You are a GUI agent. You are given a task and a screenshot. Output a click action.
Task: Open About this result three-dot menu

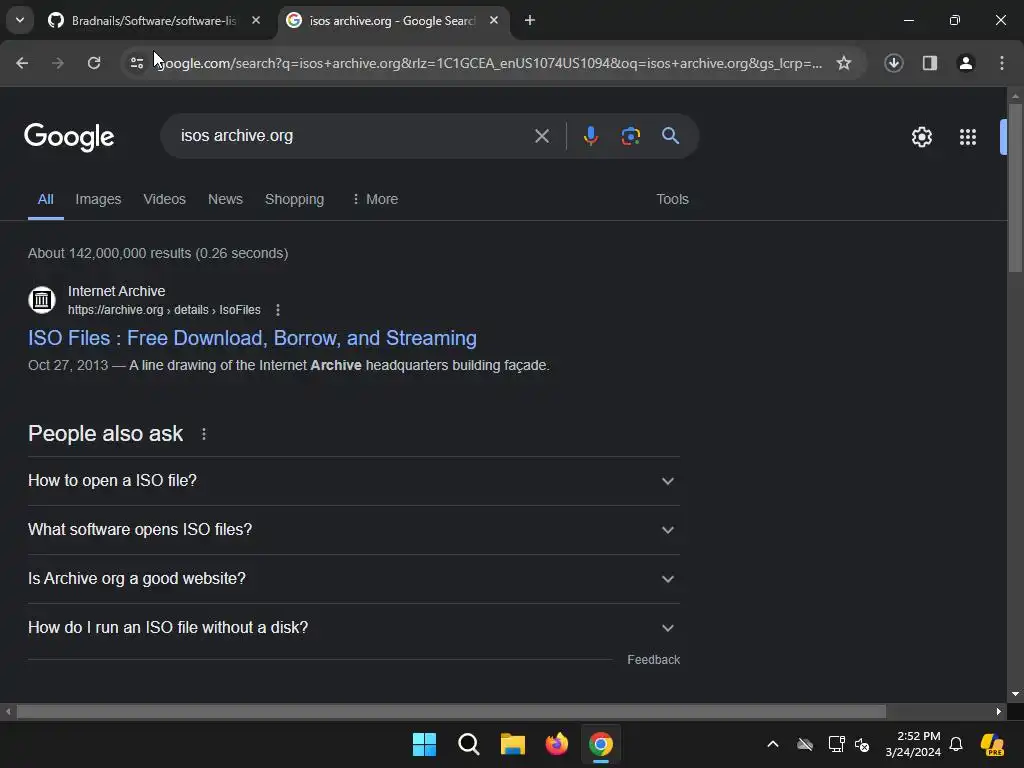tap(278, 310)
